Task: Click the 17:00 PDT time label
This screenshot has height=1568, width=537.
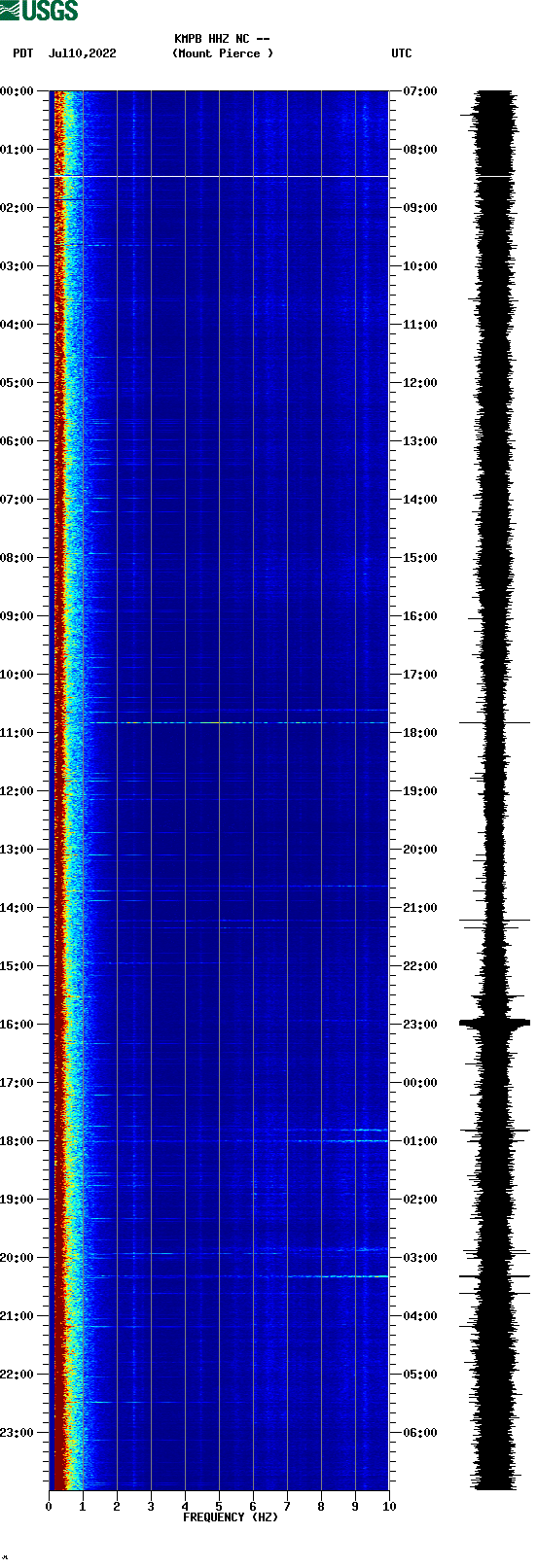Action: point(18,1083)
